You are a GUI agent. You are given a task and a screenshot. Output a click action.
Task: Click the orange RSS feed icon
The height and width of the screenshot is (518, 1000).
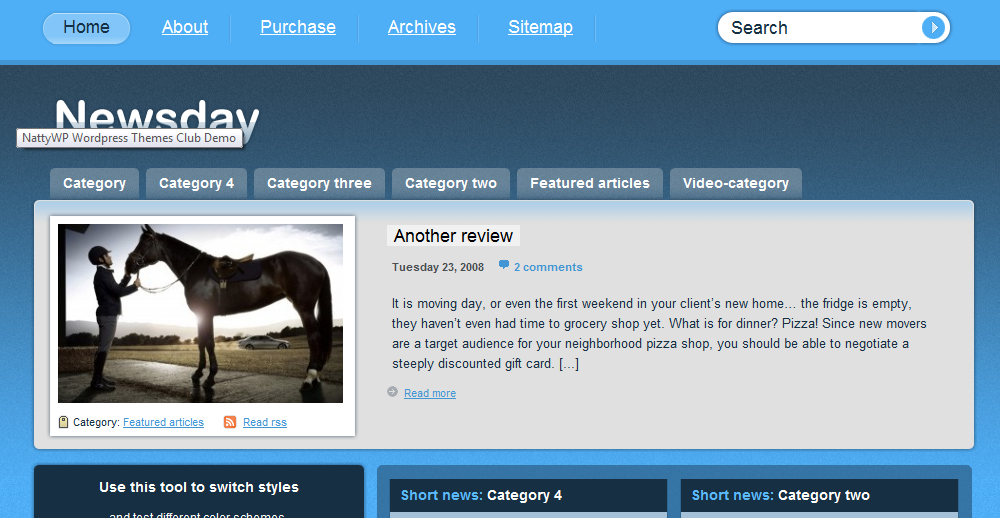(230, 422)
